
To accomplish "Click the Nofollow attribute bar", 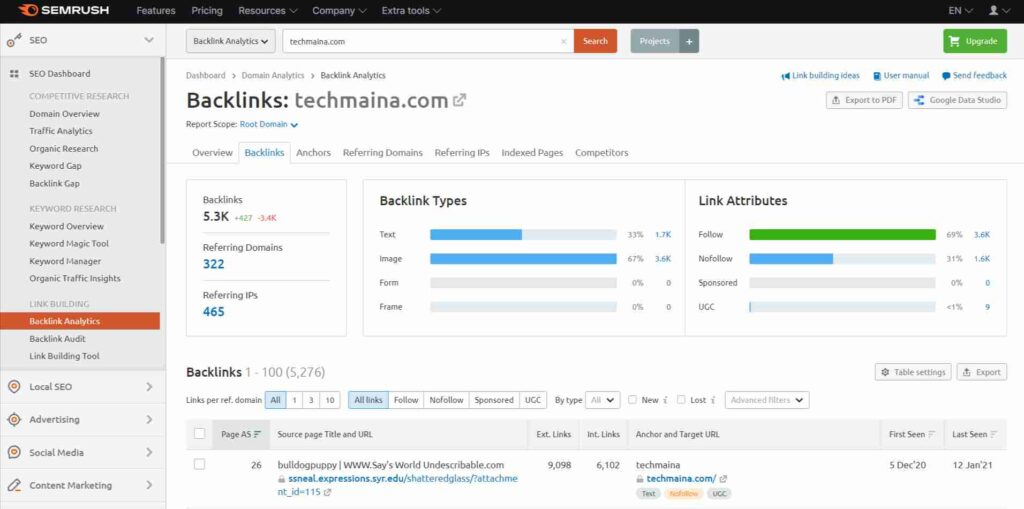I will coord(842,259).
